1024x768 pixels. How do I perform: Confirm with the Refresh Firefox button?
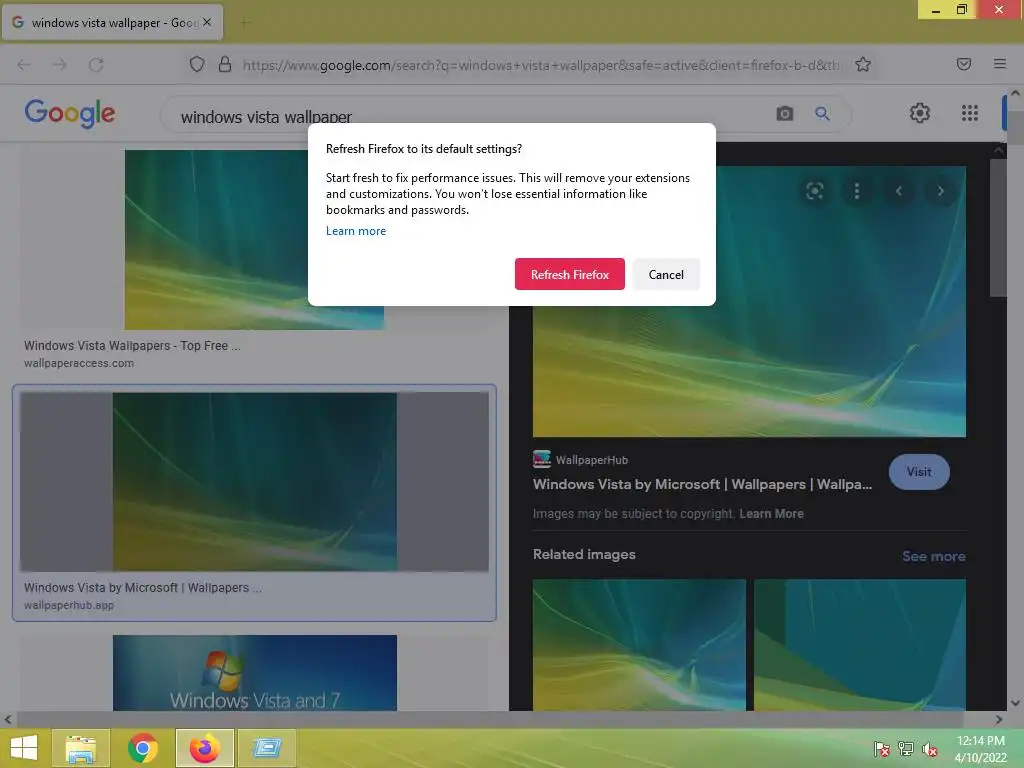569,274
